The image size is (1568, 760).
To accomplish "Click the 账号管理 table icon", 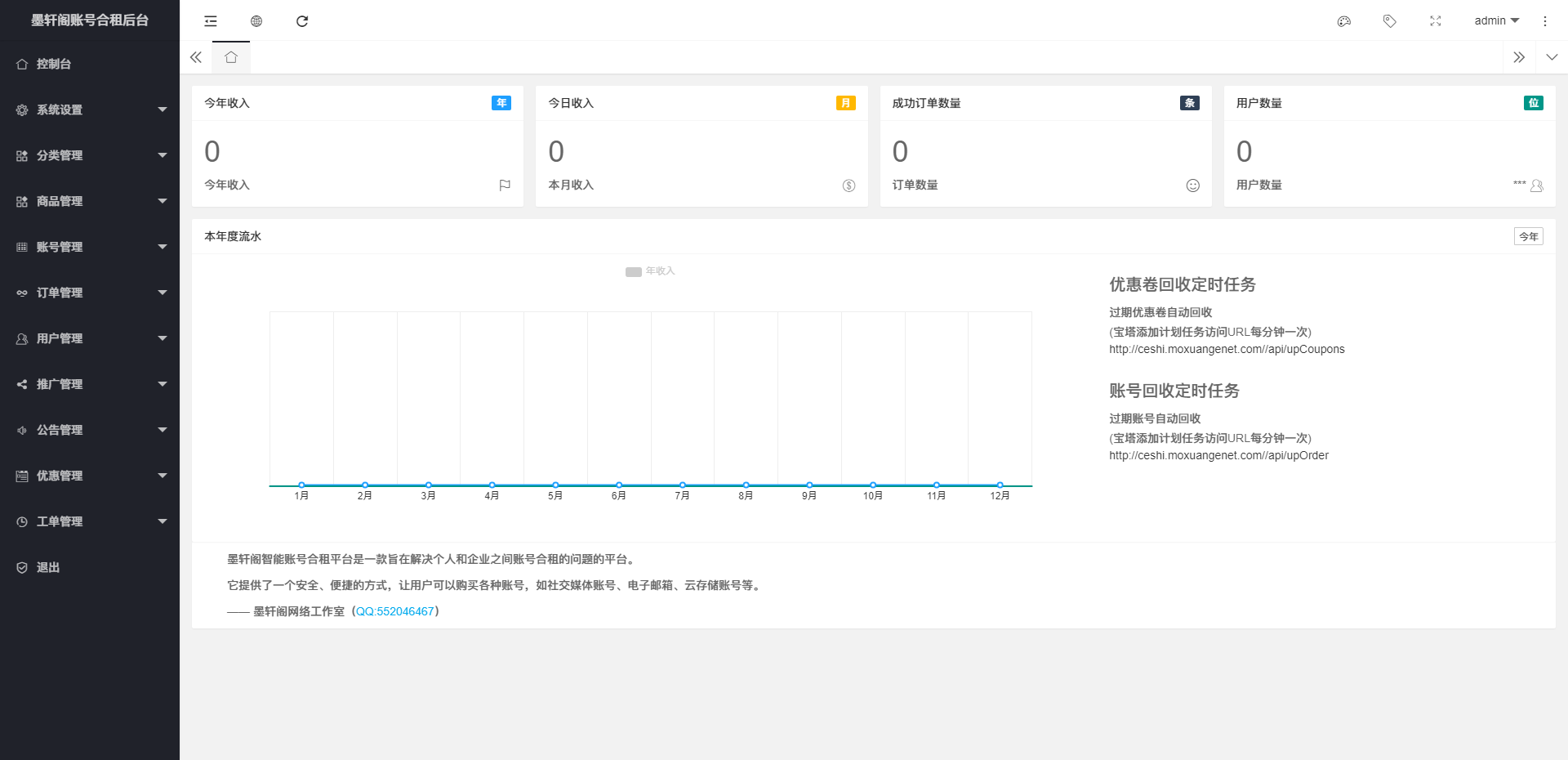I will [22, 247].
